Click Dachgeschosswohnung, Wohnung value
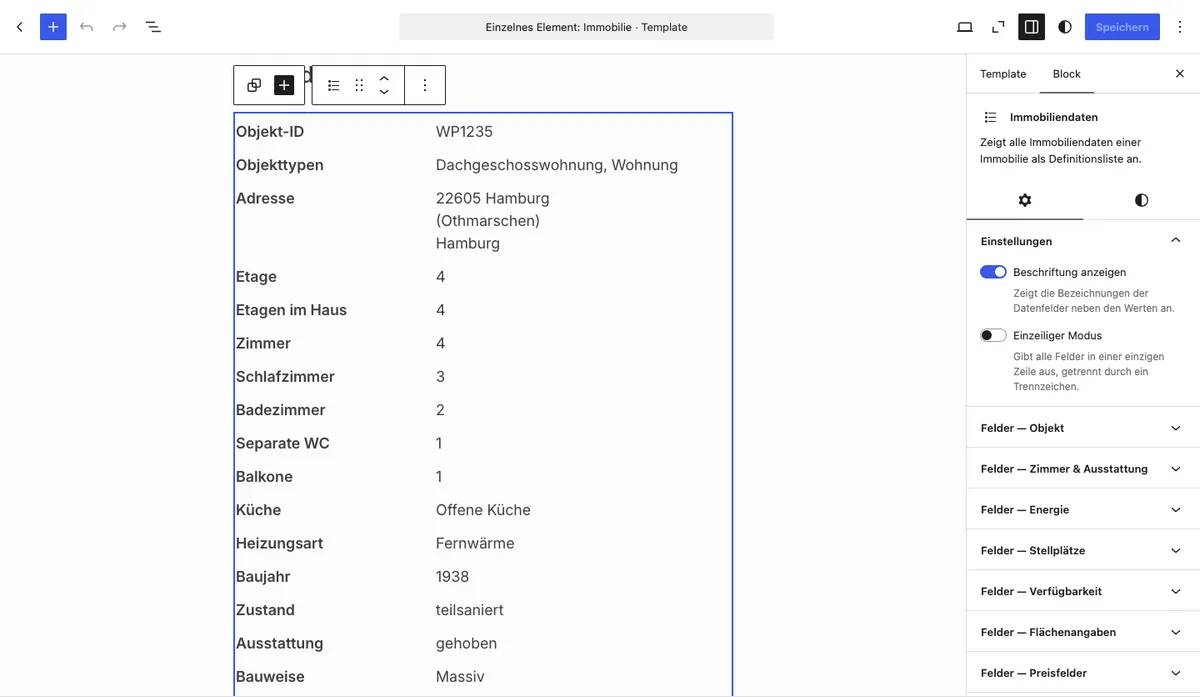Screen dimensions: 1200x697 tap(557, 165)
